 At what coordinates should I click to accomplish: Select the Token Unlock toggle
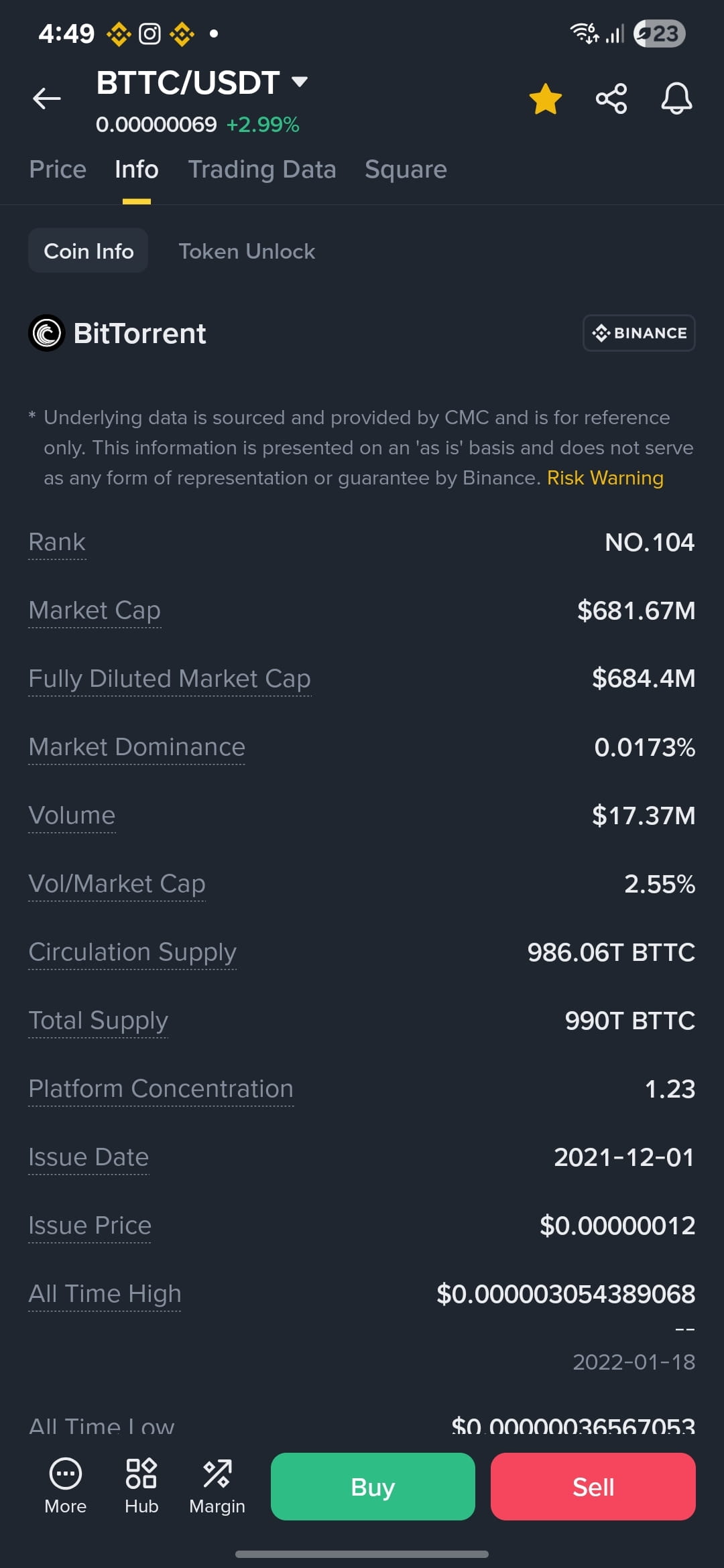coord(247,251)
